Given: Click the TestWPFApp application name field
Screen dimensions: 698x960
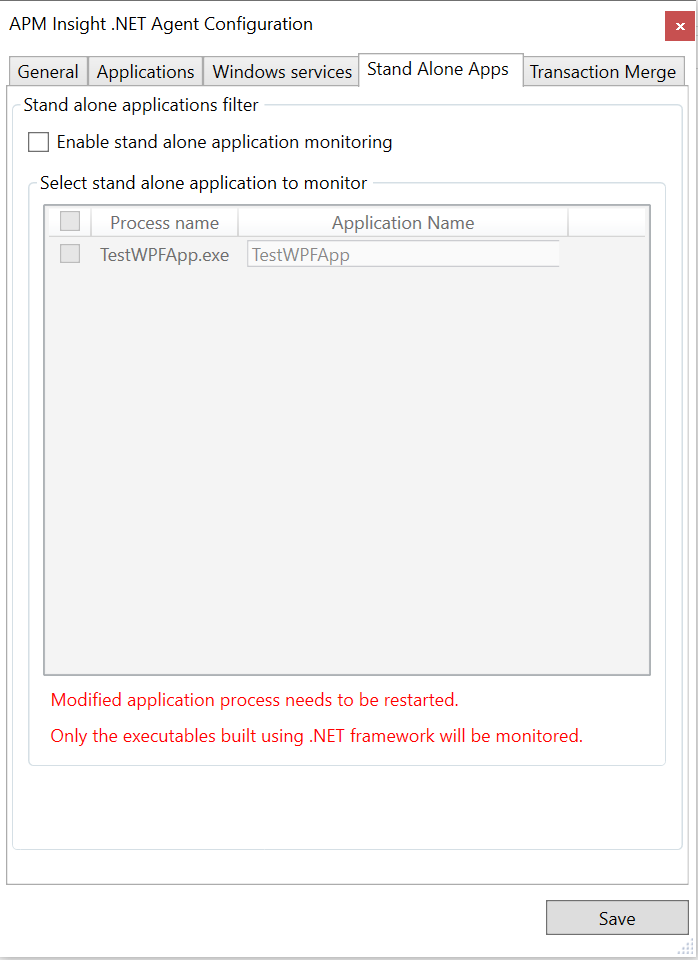Looking at the screenshot, I should click(402, 254).
